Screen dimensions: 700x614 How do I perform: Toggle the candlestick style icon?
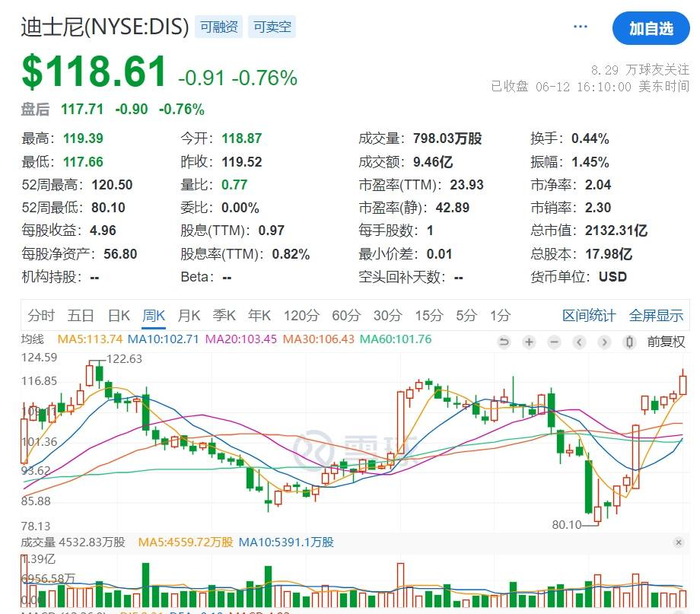click(x=629, y=342)
